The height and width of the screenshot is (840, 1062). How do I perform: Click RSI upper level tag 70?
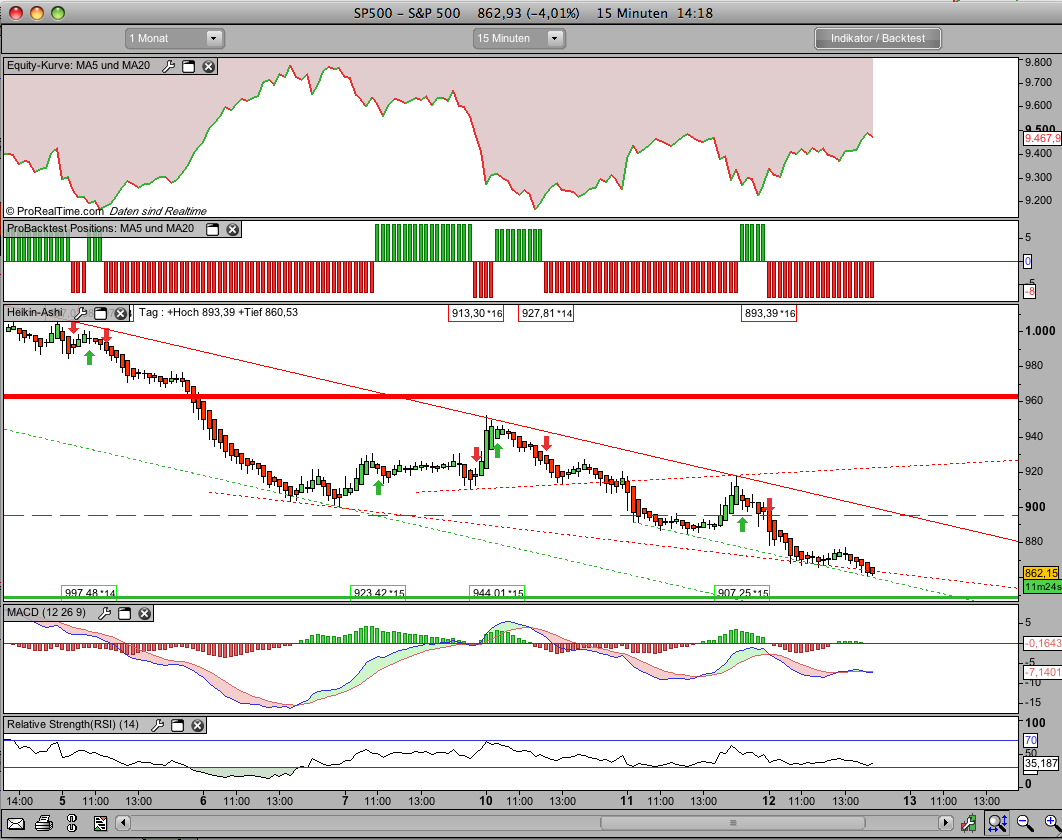[x=1030, y=740]
